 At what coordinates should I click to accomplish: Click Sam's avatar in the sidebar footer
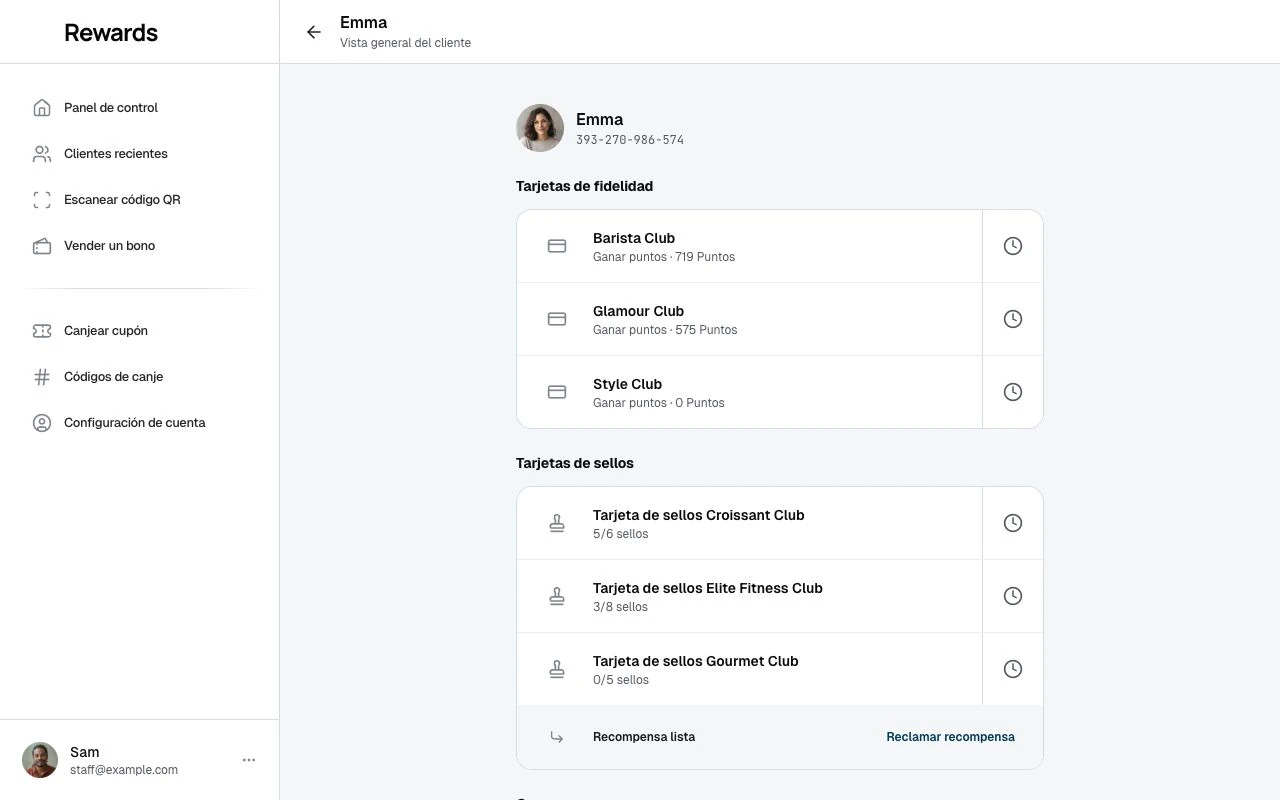click(40, 760)
